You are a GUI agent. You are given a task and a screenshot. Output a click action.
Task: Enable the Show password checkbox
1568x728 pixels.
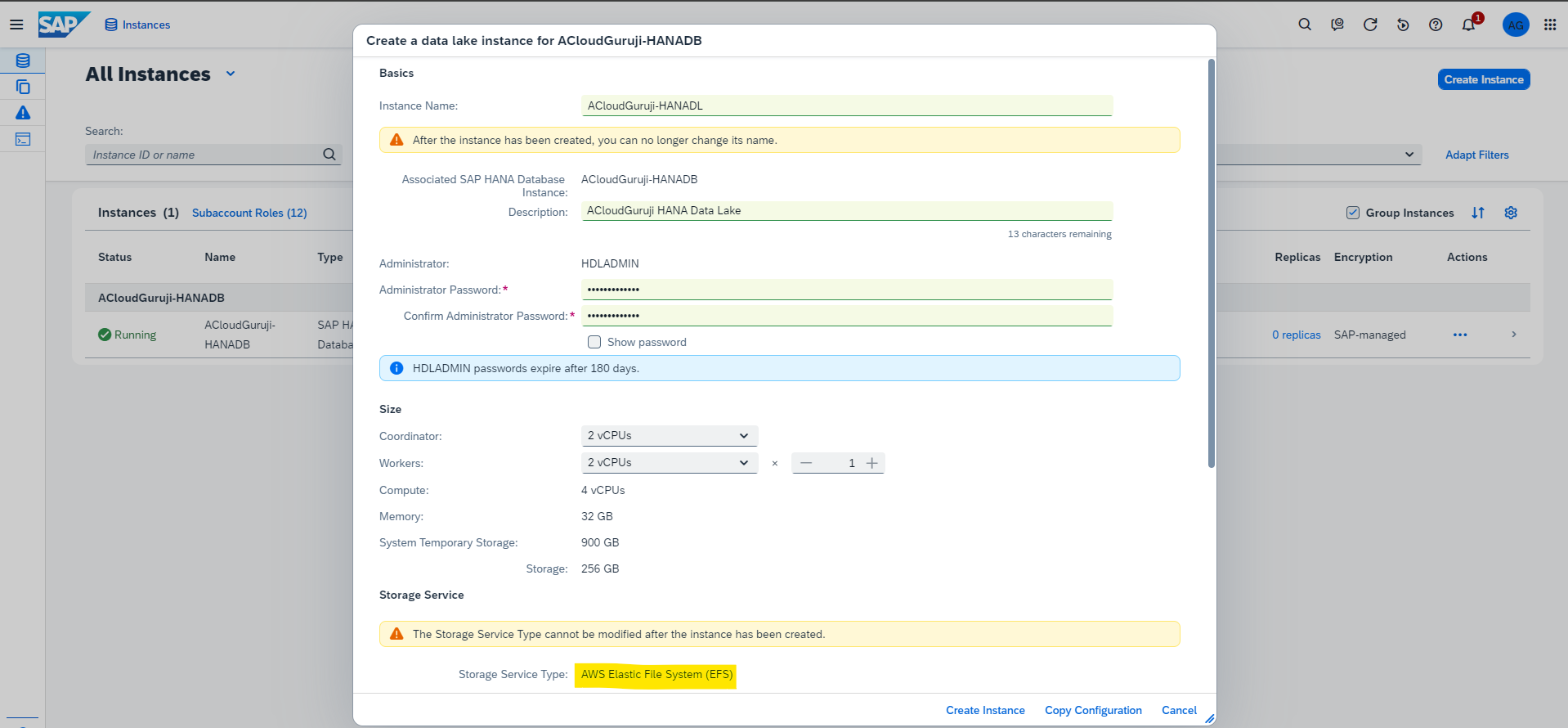tap(594, 342)
